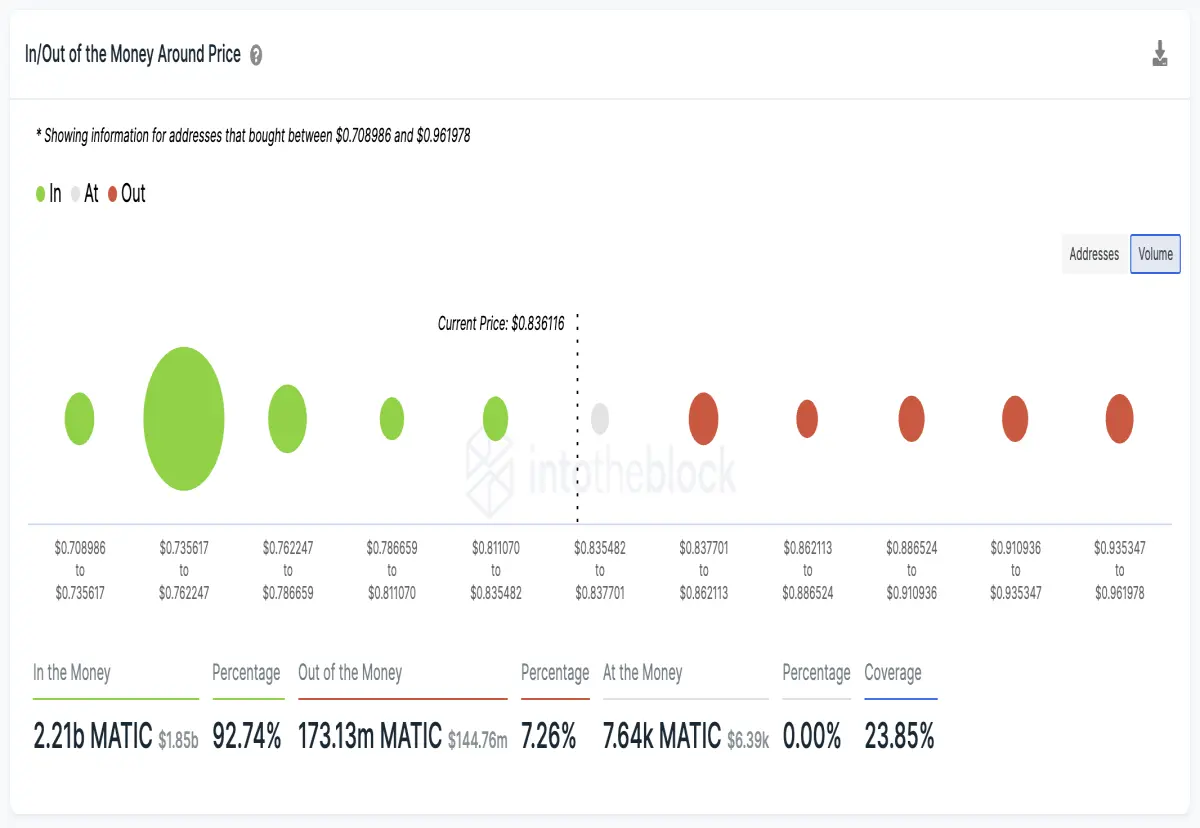Select red bubble for $0.837701 to $0.862113
Viewport: 1200px width, 828px height.
(704, 418)
